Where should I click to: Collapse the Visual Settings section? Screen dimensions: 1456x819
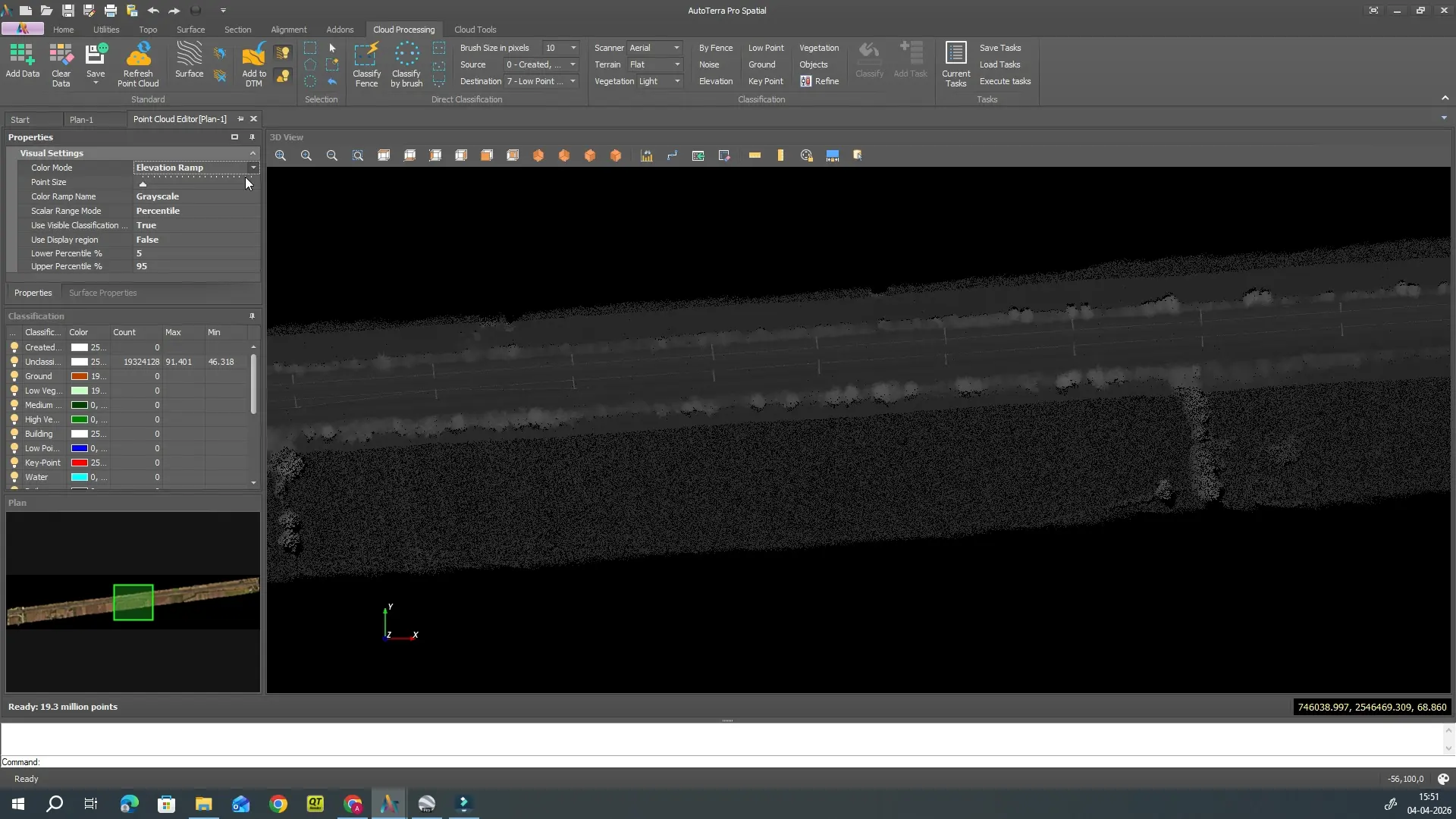coord(253,153)
